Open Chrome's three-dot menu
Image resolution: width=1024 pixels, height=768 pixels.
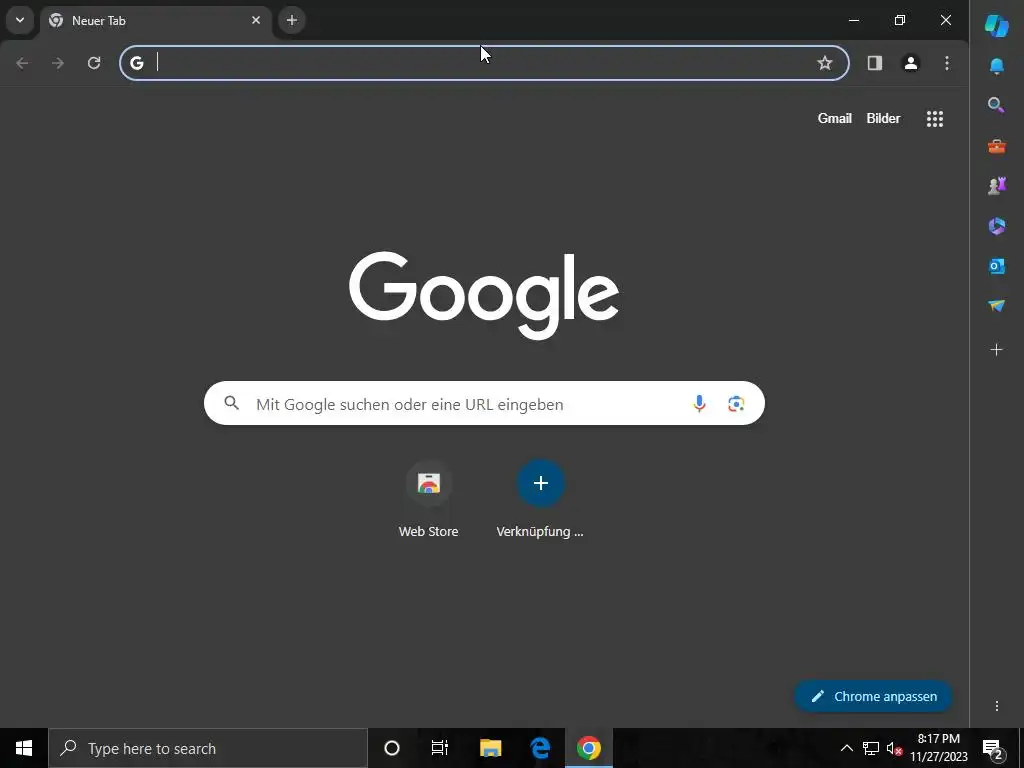click(x=947, y=63)
